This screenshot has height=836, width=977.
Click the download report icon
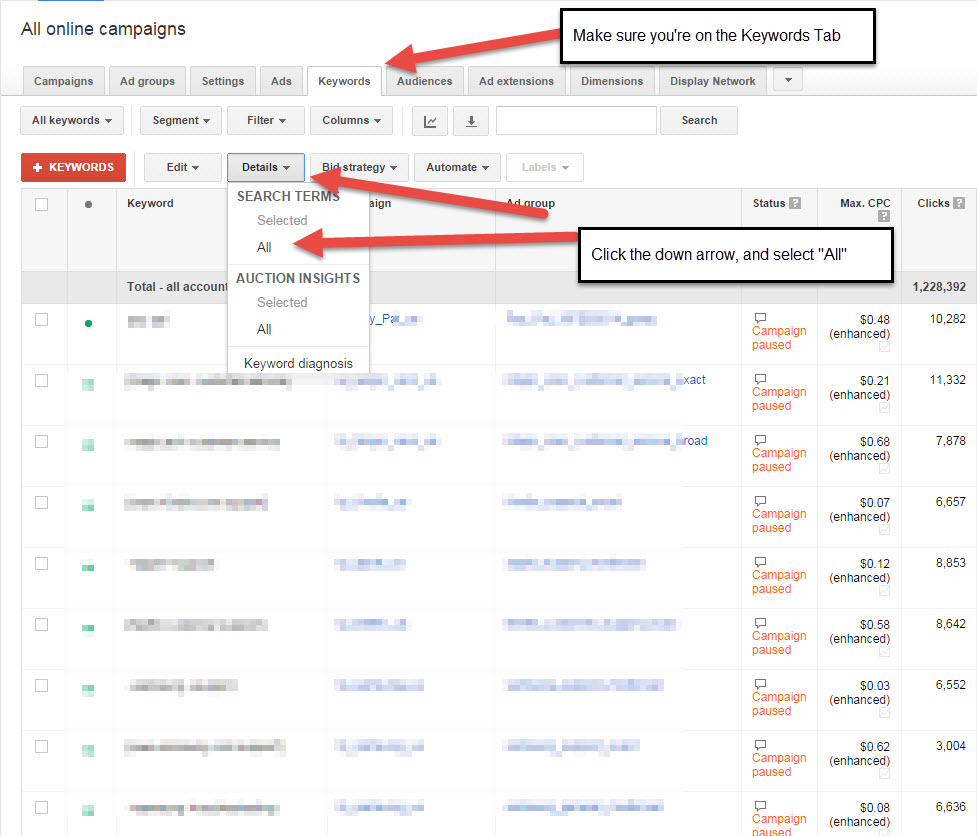pos(470,120)
